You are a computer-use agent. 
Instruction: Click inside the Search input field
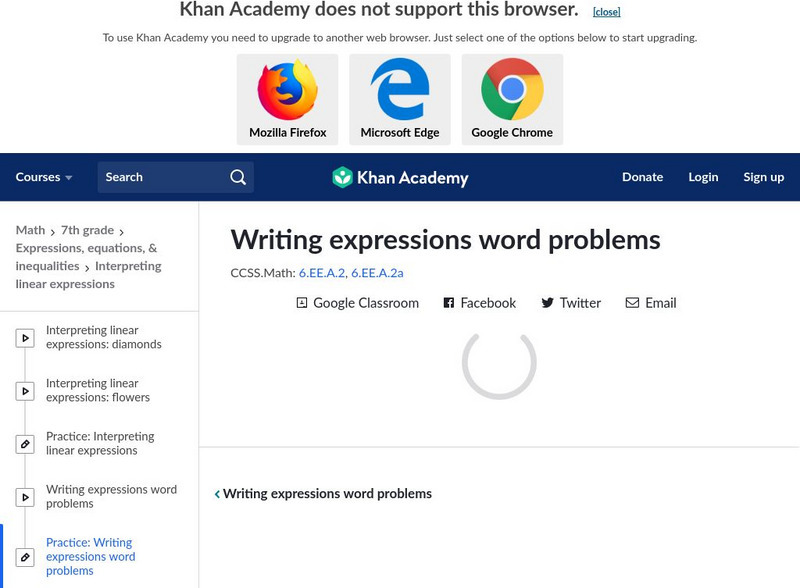160,177
